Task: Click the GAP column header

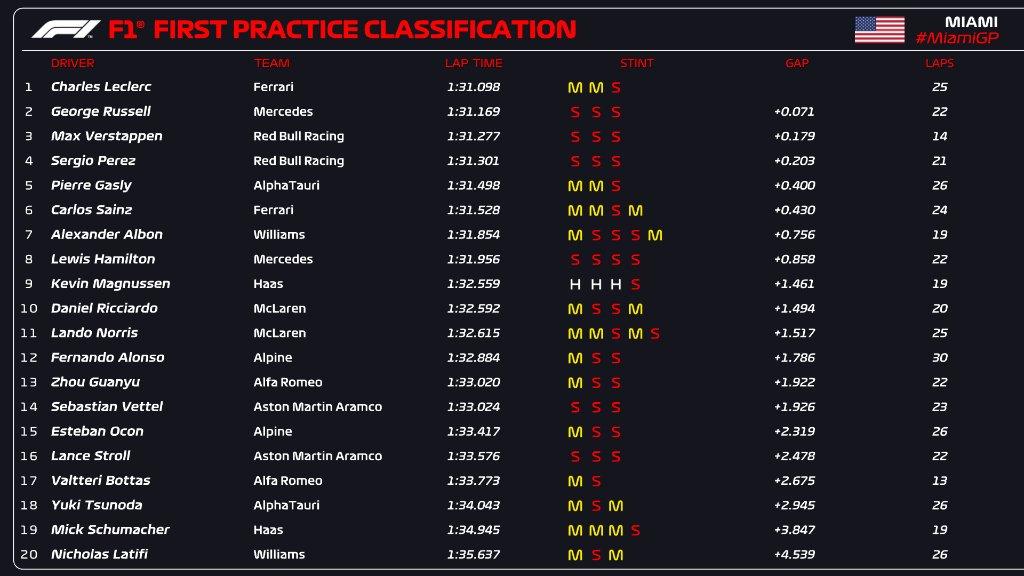Action: coord(796,63)
